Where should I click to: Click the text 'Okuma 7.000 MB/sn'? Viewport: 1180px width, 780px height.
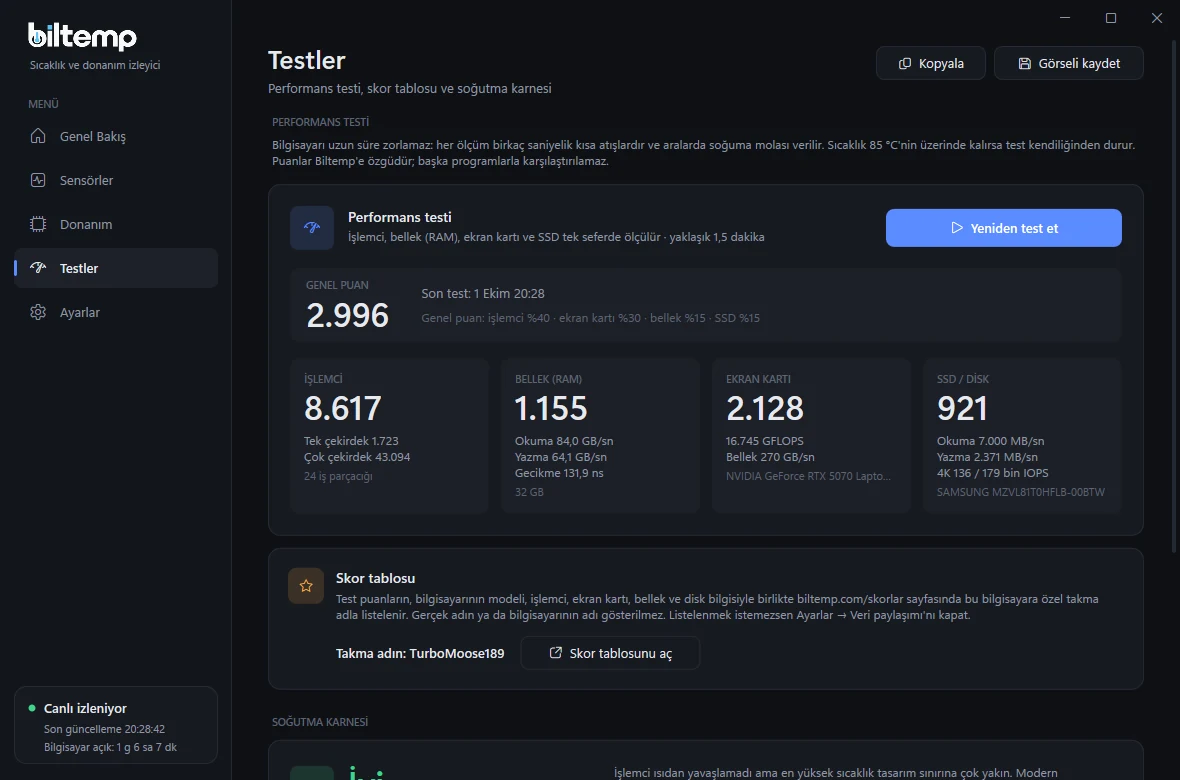(x=990, y=440)
